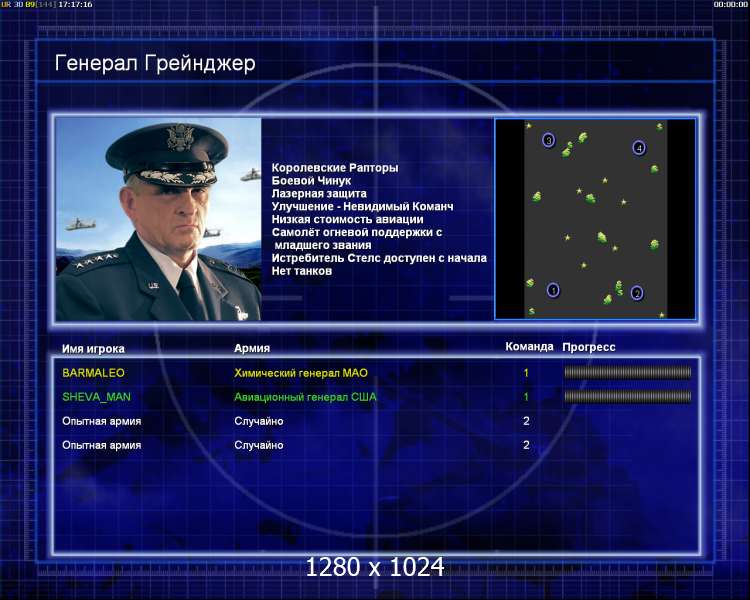The width and height of the screenshot is (750, 600).
Task: Select the 'Нет танков' line
Action: (302, 271)
